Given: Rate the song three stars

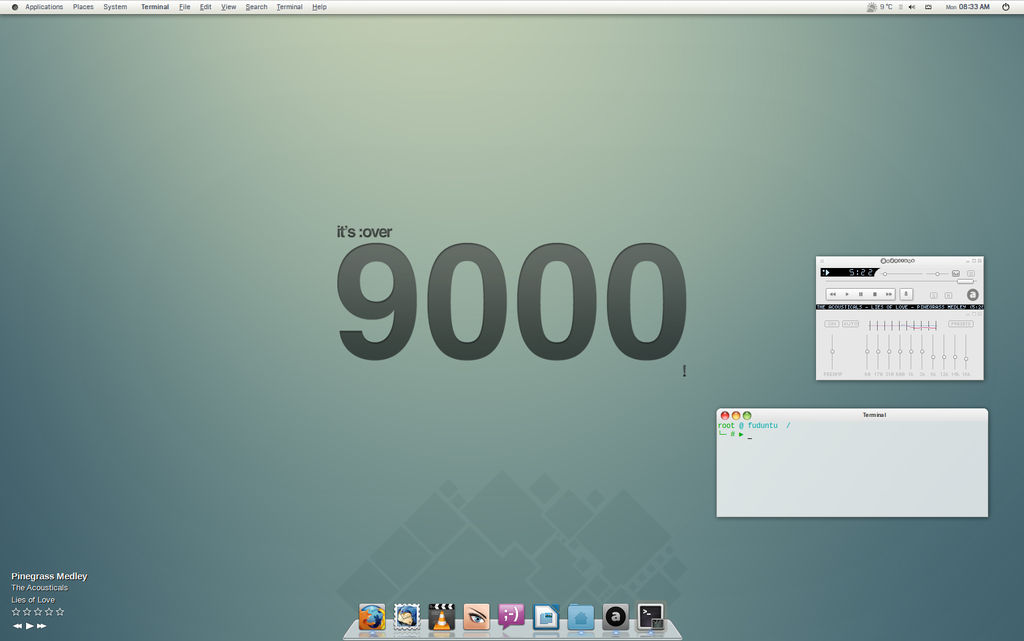Looking at the screenshot, I should point(38,612).
